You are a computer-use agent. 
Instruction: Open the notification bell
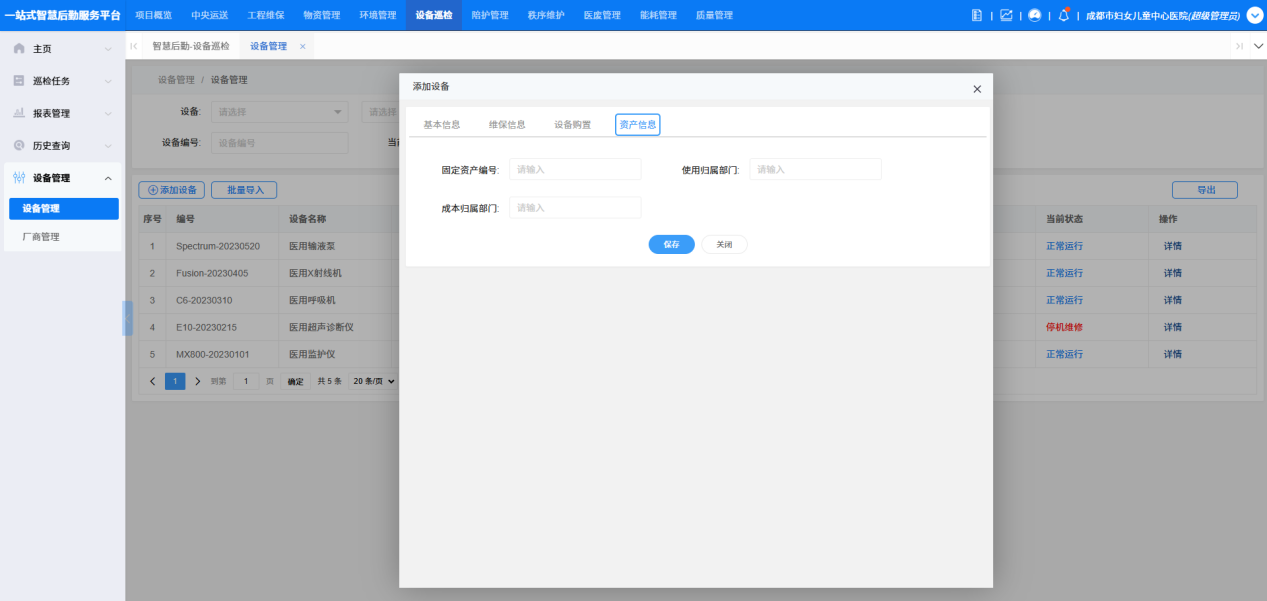pos(1064,15)
